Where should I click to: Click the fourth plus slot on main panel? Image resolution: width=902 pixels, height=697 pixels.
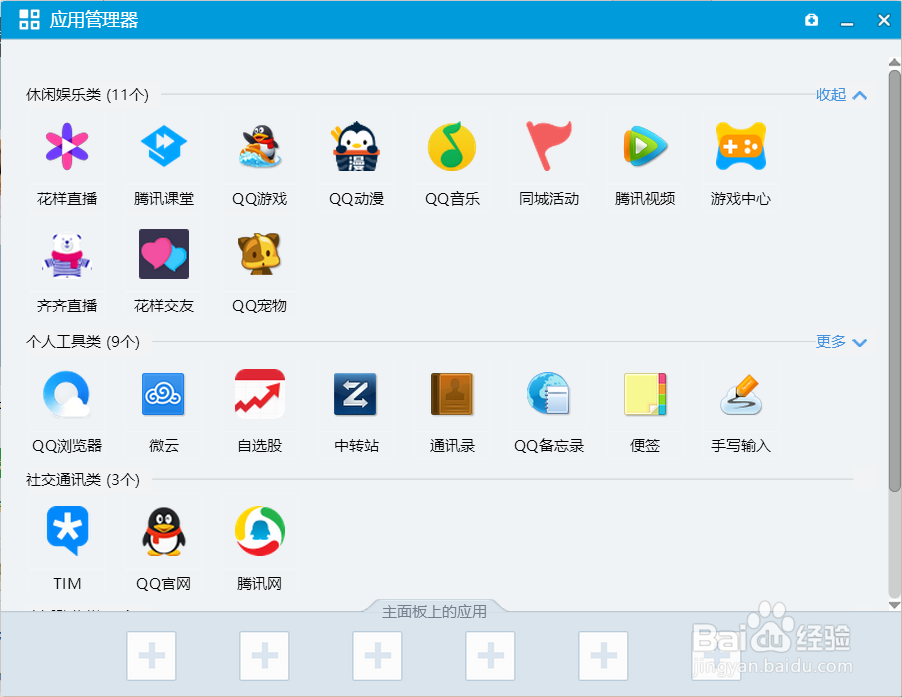(x=490, y=656)
